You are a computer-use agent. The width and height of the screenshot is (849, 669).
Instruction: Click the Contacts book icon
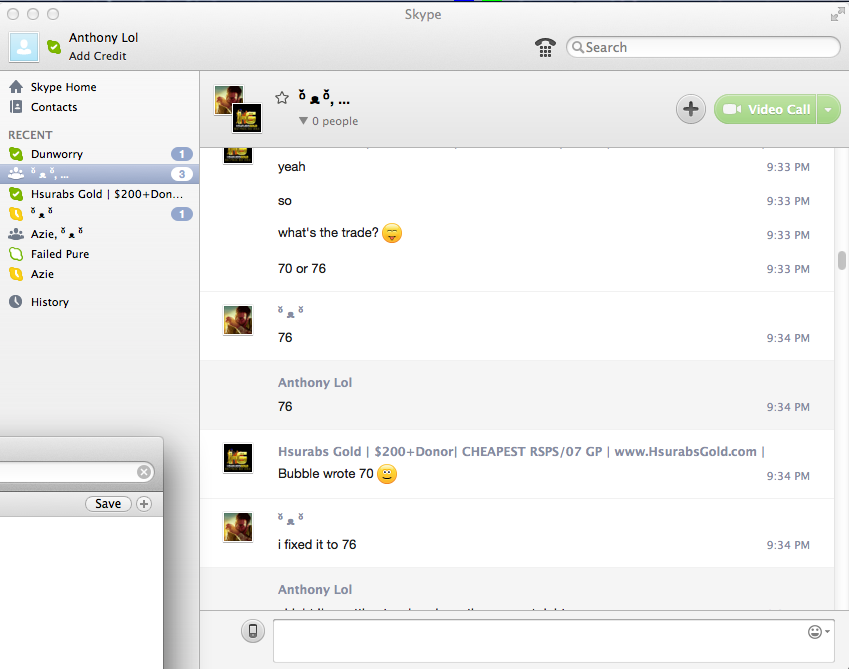[16, 107]
